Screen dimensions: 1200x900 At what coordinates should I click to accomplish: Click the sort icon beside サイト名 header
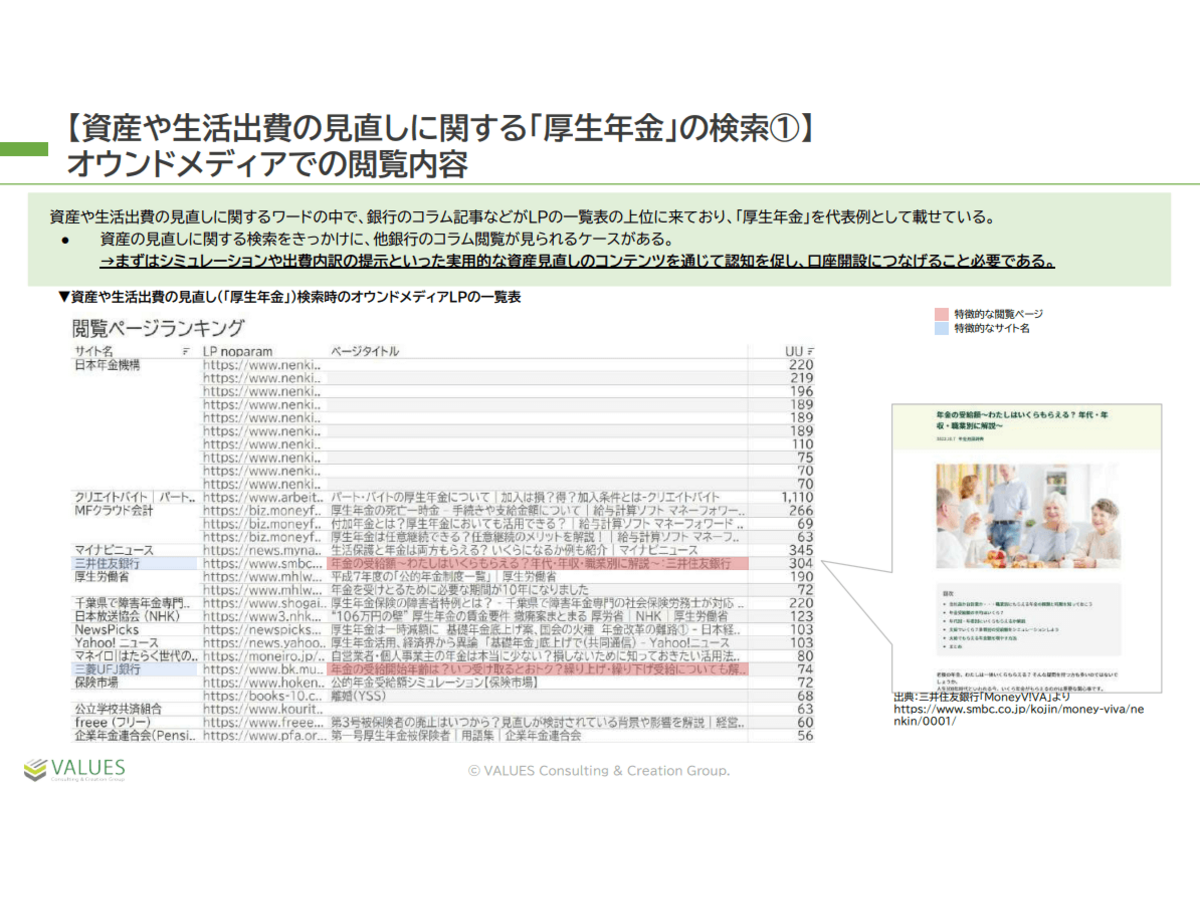click(x=185, y=352)
